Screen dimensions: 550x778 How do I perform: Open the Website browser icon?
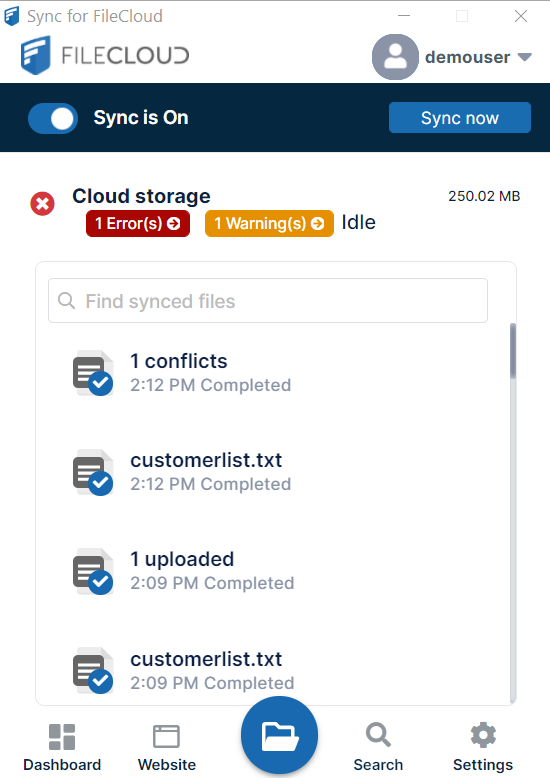point(166,736)
